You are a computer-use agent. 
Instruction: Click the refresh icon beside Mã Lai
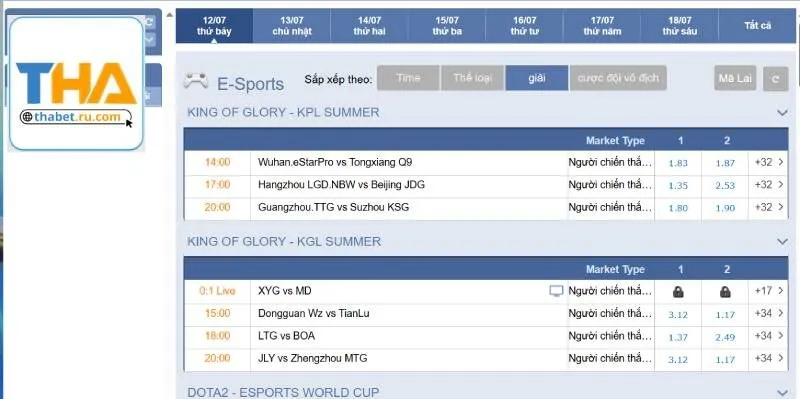776,79
